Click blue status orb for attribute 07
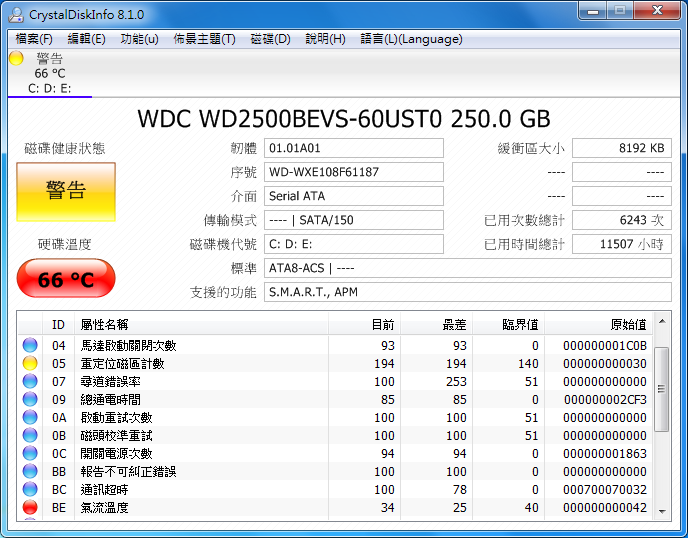The width and height of the screenshot is (688, 538). pyautogui.click(x=30, y=381)
